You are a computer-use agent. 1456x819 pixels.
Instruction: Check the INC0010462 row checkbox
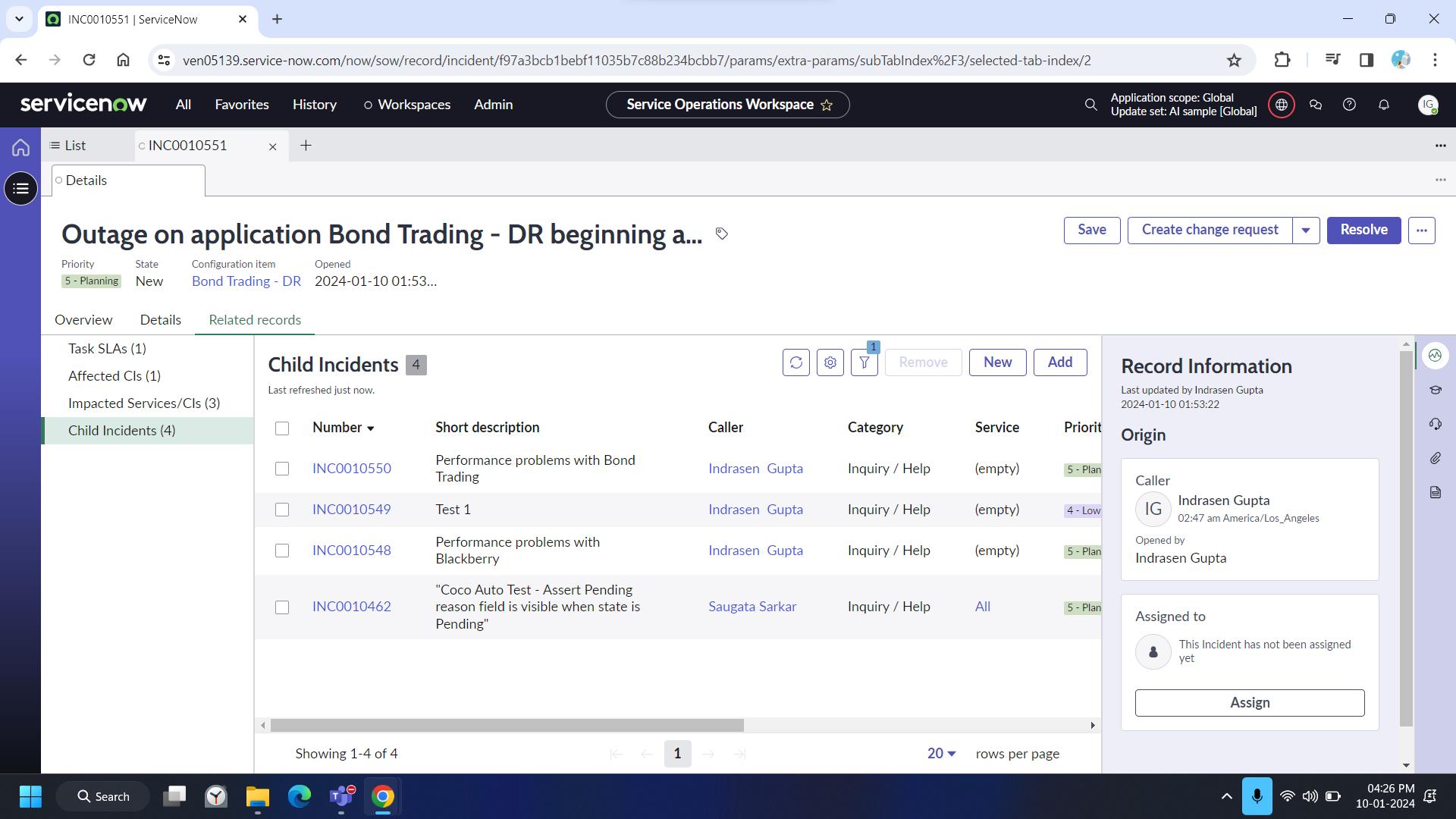(282, 607)
